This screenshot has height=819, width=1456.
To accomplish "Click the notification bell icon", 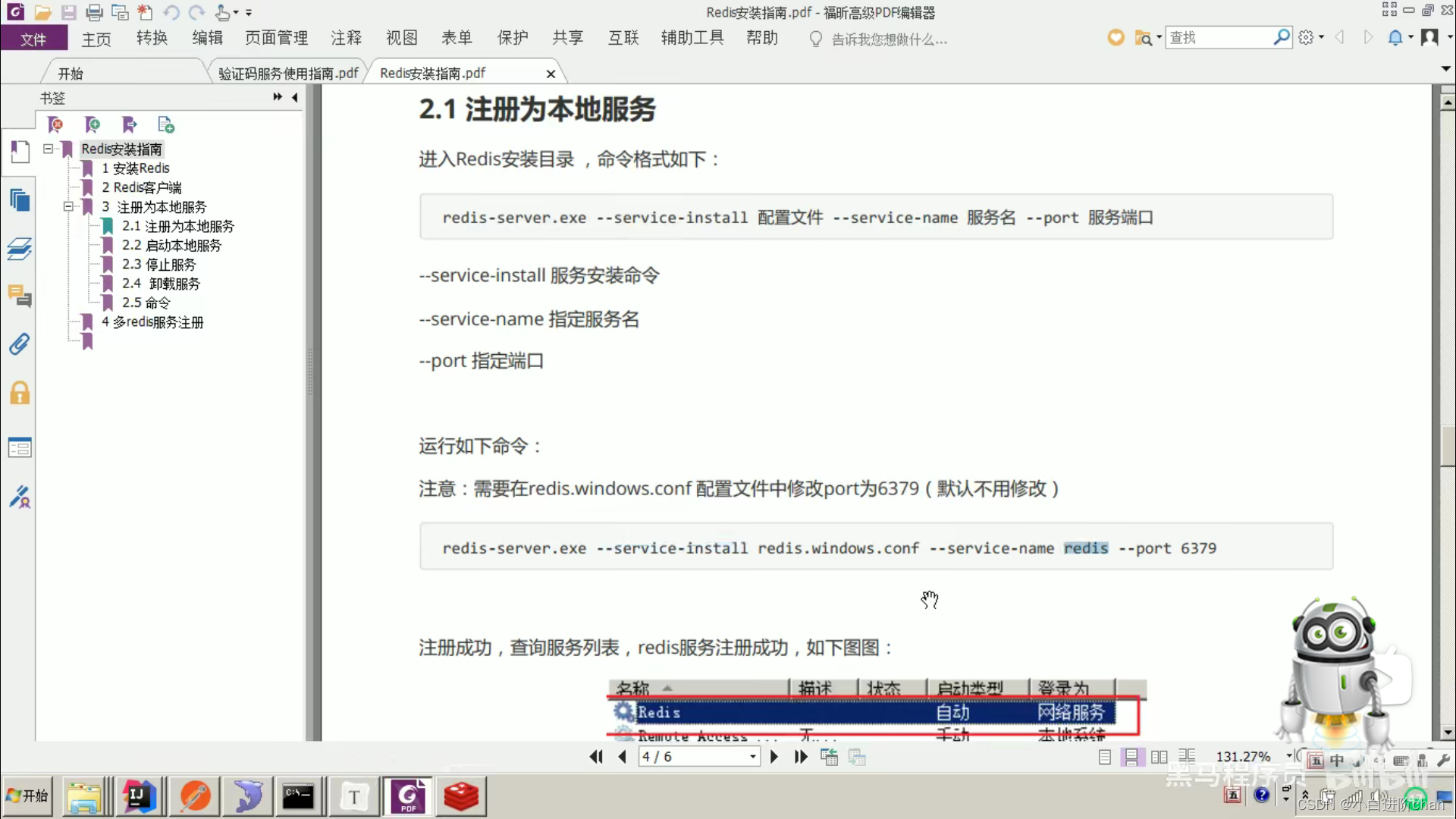I will coord(1395,37).
